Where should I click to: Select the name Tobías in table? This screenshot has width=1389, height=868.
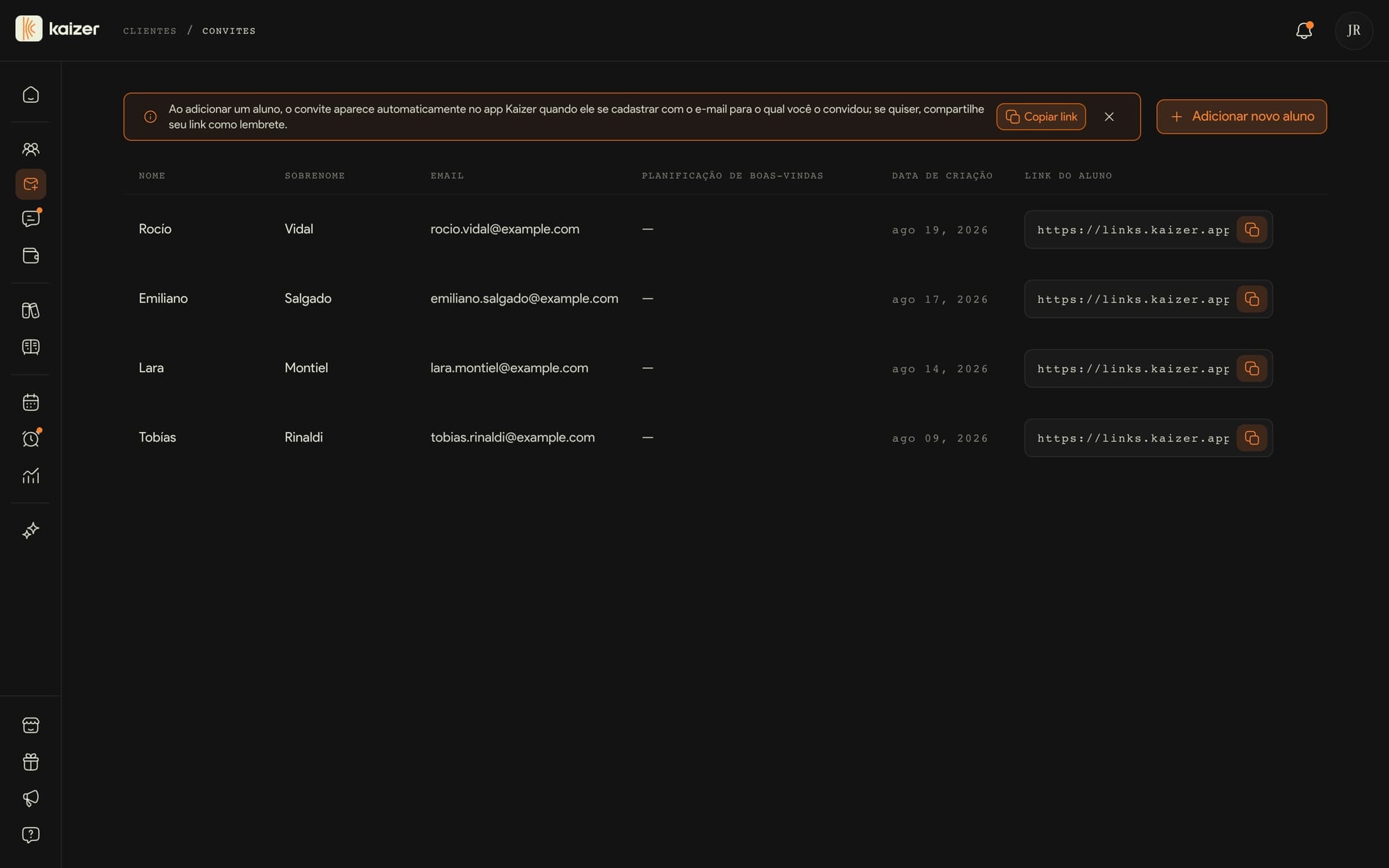tap(158, 437)
